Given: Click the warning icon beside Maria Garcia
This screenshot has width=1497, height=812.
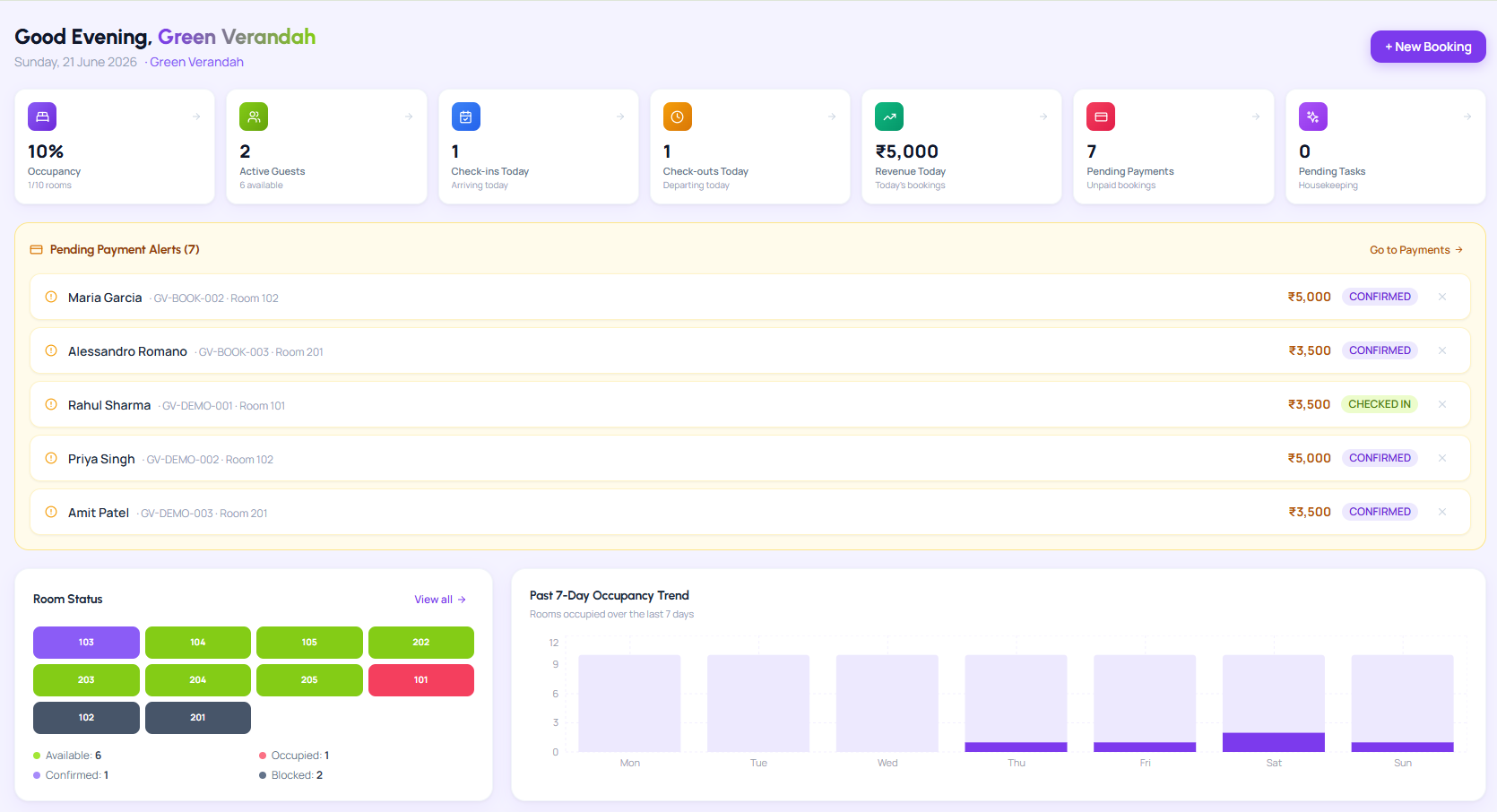Looking at the screenshot, I should tap(51, 297).
